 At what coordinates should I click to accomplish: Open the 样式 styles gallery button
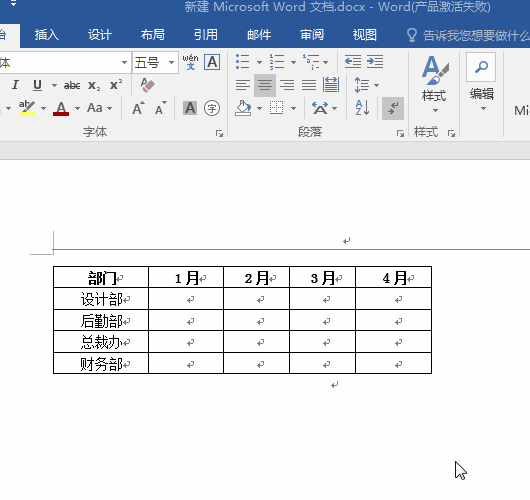435,85
